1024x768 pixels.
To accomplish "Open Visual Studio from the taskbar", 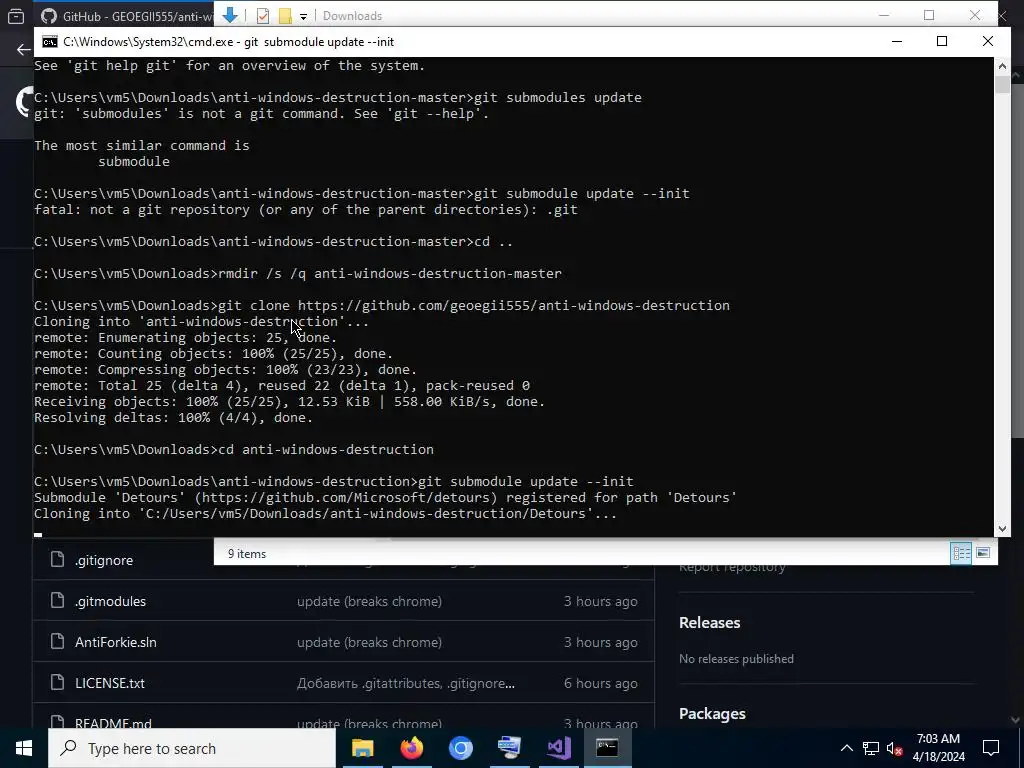I will [558, 748].
